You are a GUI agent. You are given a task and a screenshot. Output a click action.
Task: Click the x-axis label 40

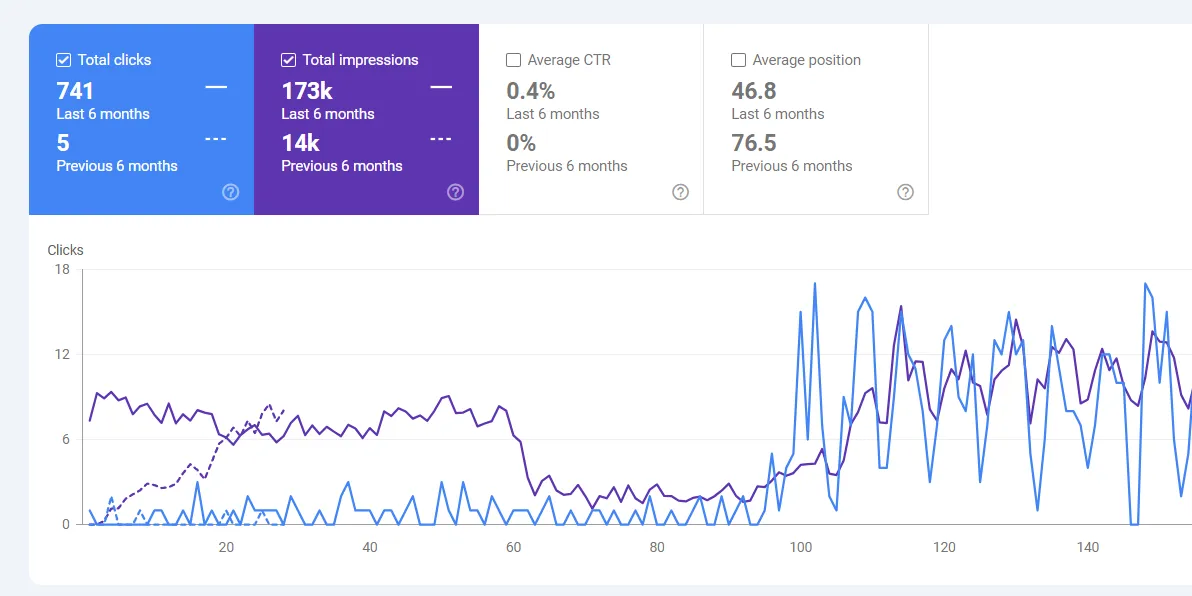[x=369, y=547]
